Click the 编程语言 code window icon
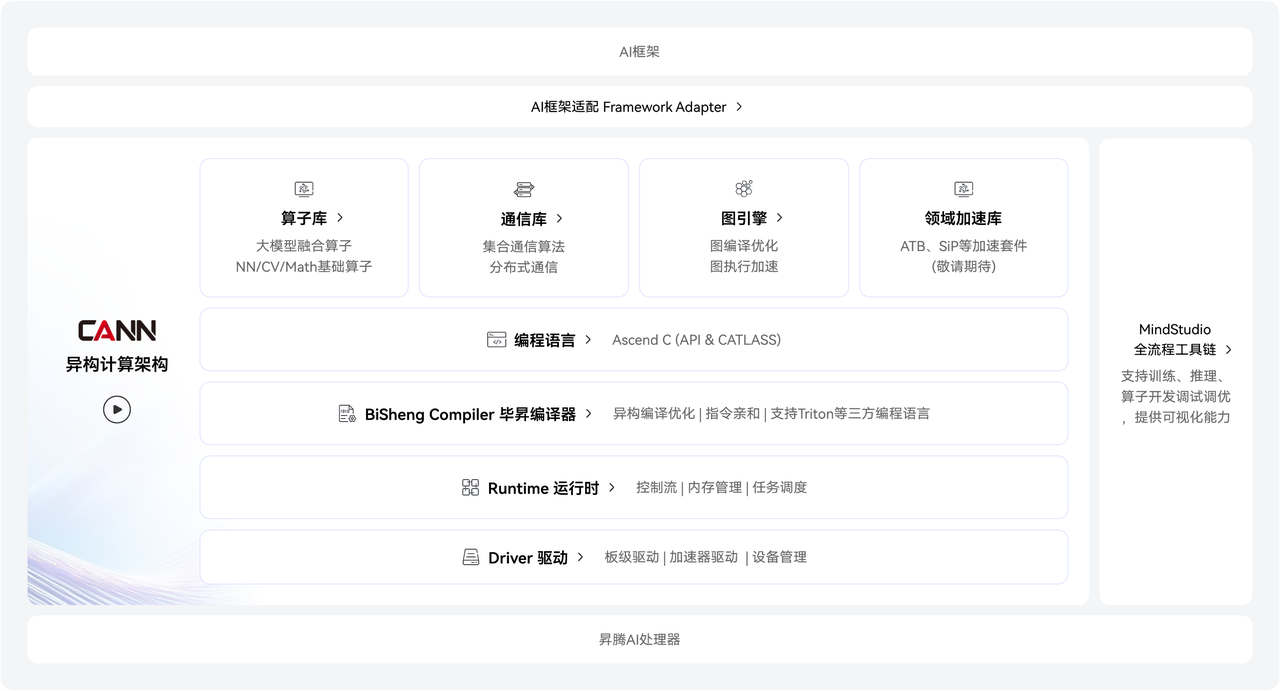1280x691 pixels. [497, 340]
